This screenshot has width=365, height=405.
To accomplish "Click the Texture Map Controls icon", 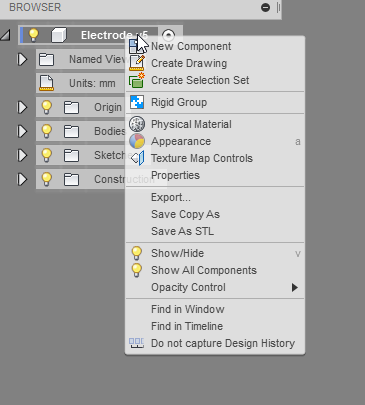I will (137, 158).
